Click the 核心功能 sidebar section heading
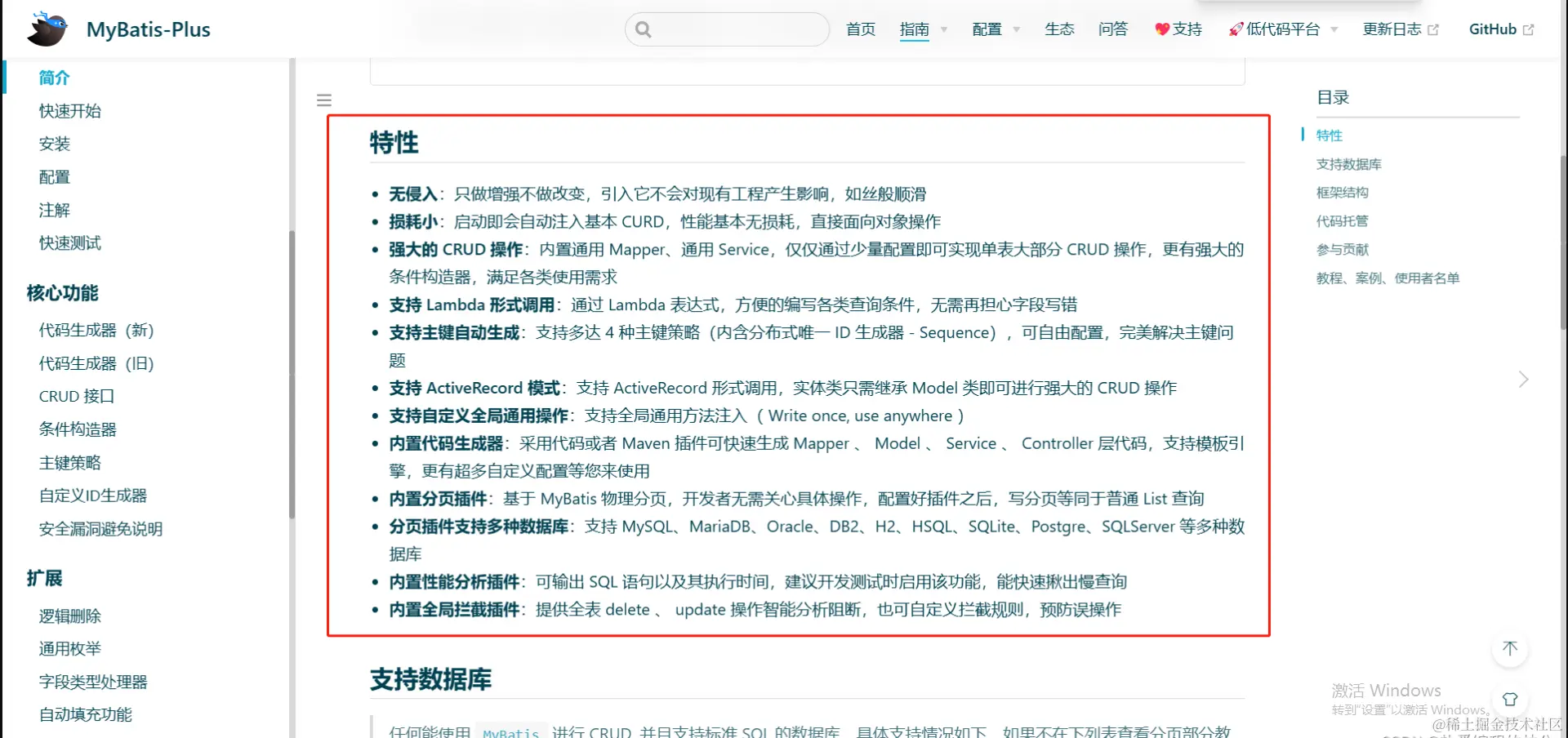 tap(62, 293)
